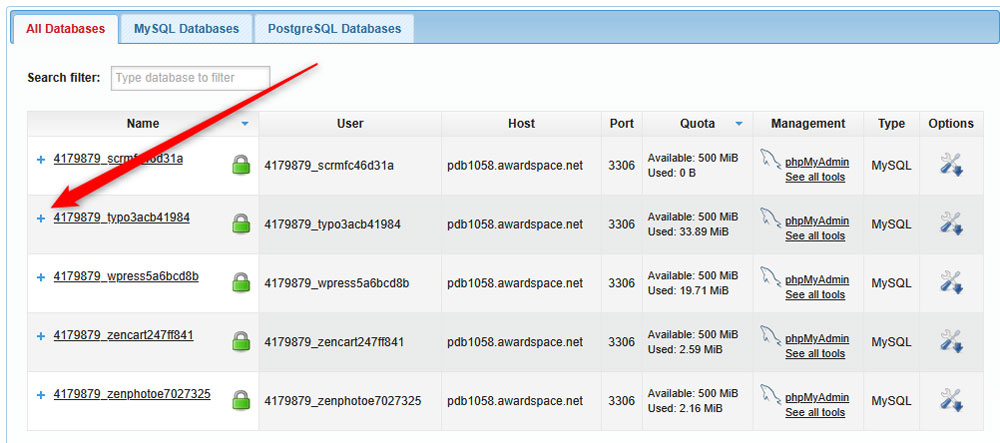This screenshot has width=1000, height=443.
Task: Open the 4179879_zenphotoe7027325 database name link
Action: pyautogui.click(x=132, y=394)
